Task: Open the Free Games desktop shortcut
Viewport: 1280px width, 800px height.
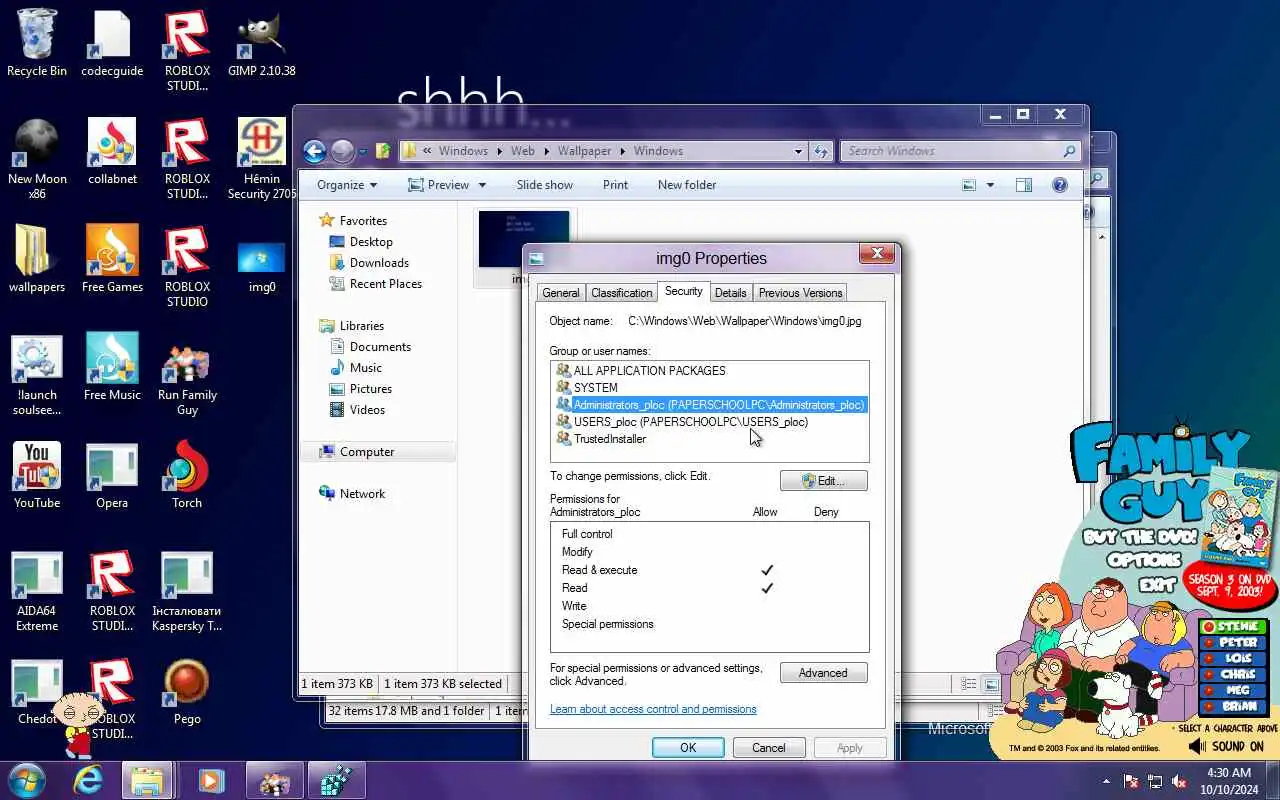Action: pyautogui.click(x=112, y=260)
